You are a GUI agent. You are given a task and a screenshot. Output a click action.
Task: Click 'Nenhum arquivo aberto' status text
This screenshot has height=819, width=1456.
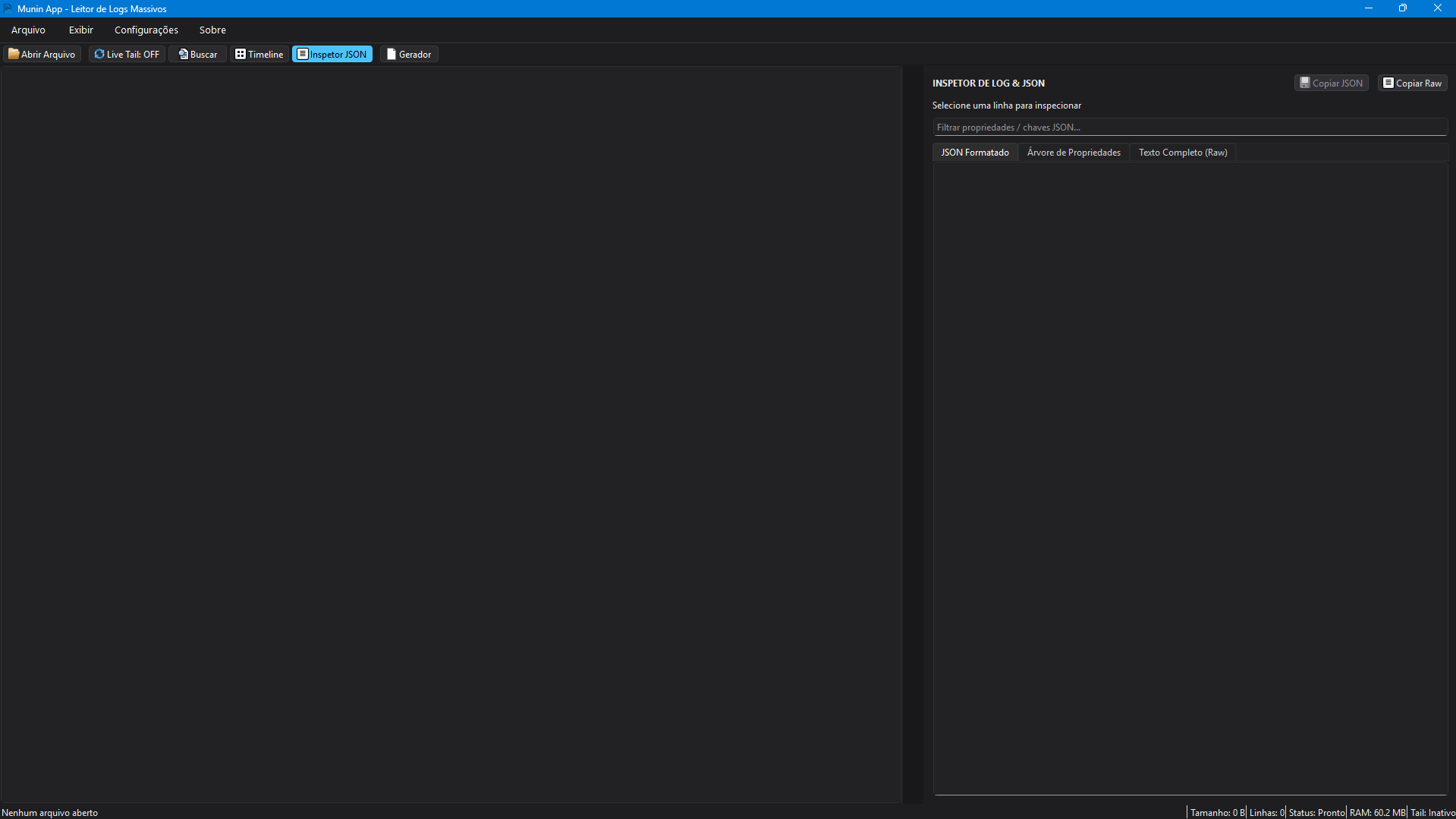(49, 812)
